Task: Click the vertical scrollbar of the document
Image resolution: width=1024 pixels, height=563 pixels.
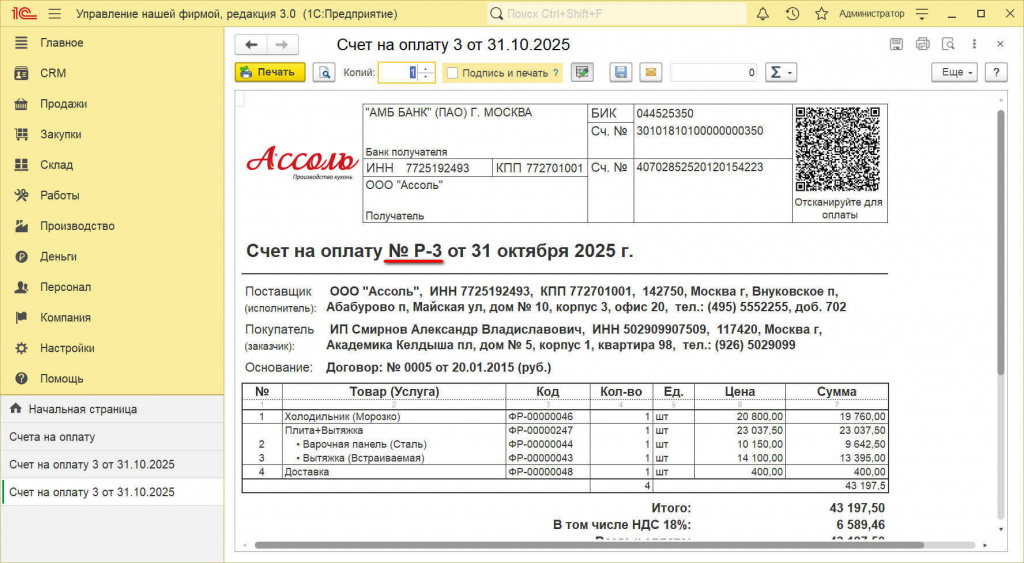Action: pyautogui.click(x=1000, y=242)
